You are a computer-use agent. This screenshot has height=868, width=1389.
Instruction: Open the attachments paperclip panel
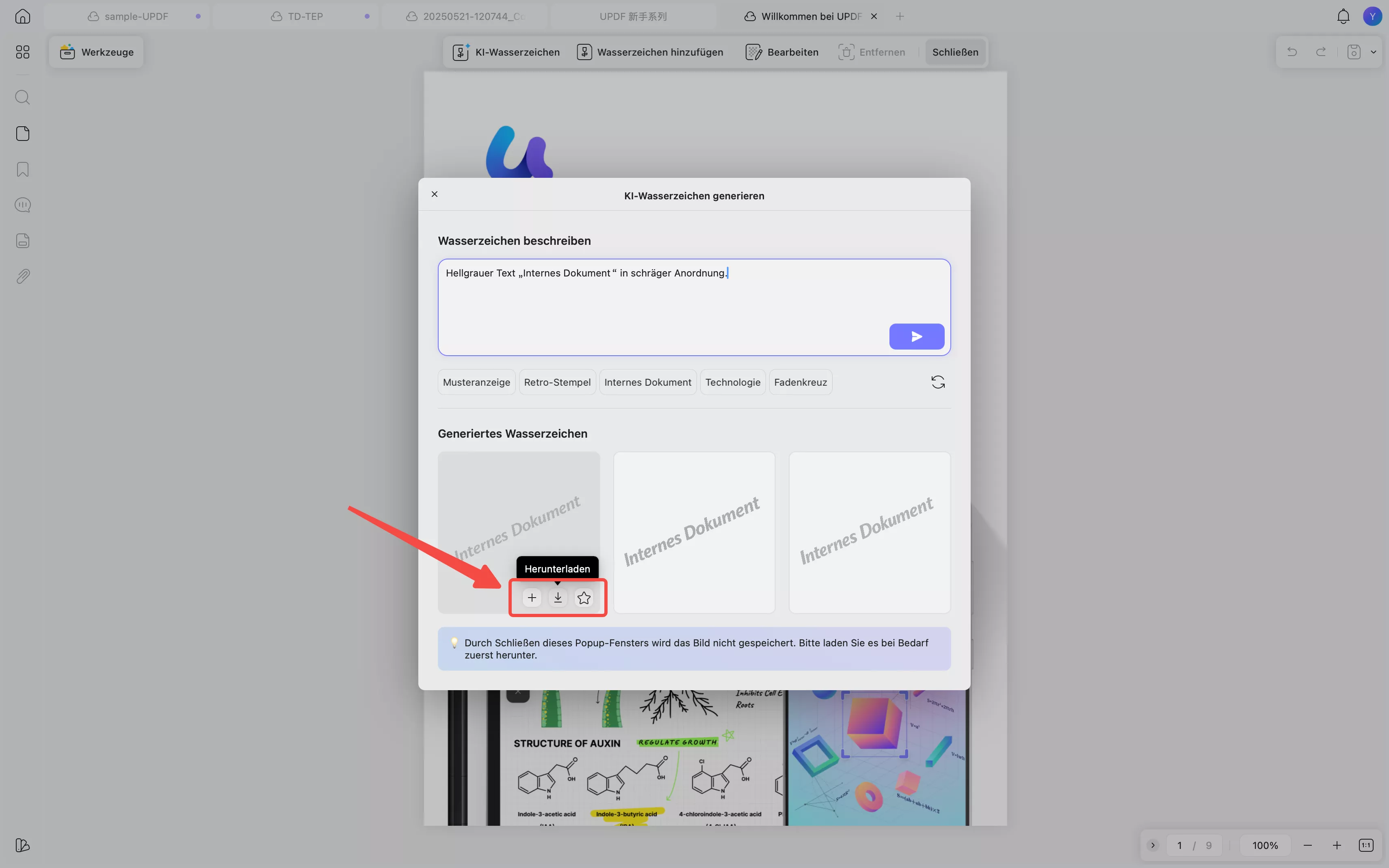click(22, 277)
